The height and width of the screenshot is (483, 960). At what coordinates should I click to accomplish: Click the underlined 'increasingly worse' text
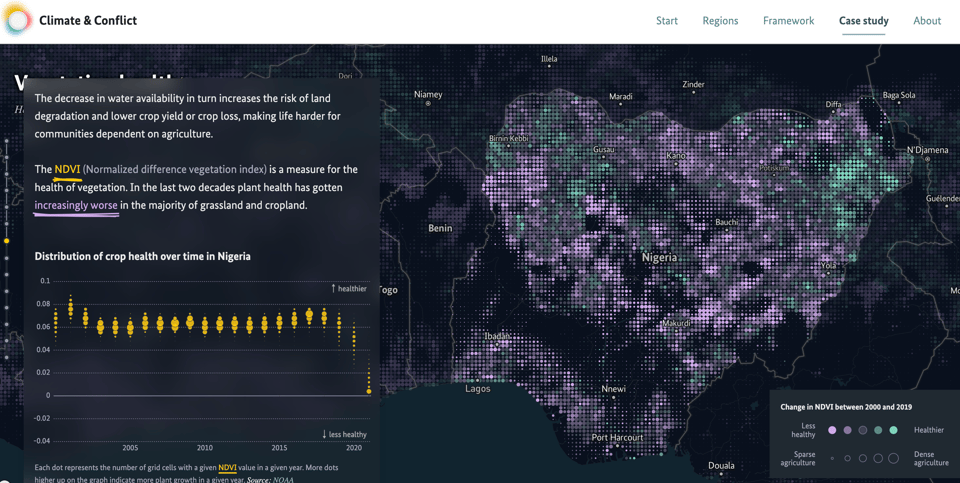pos(76,206)
